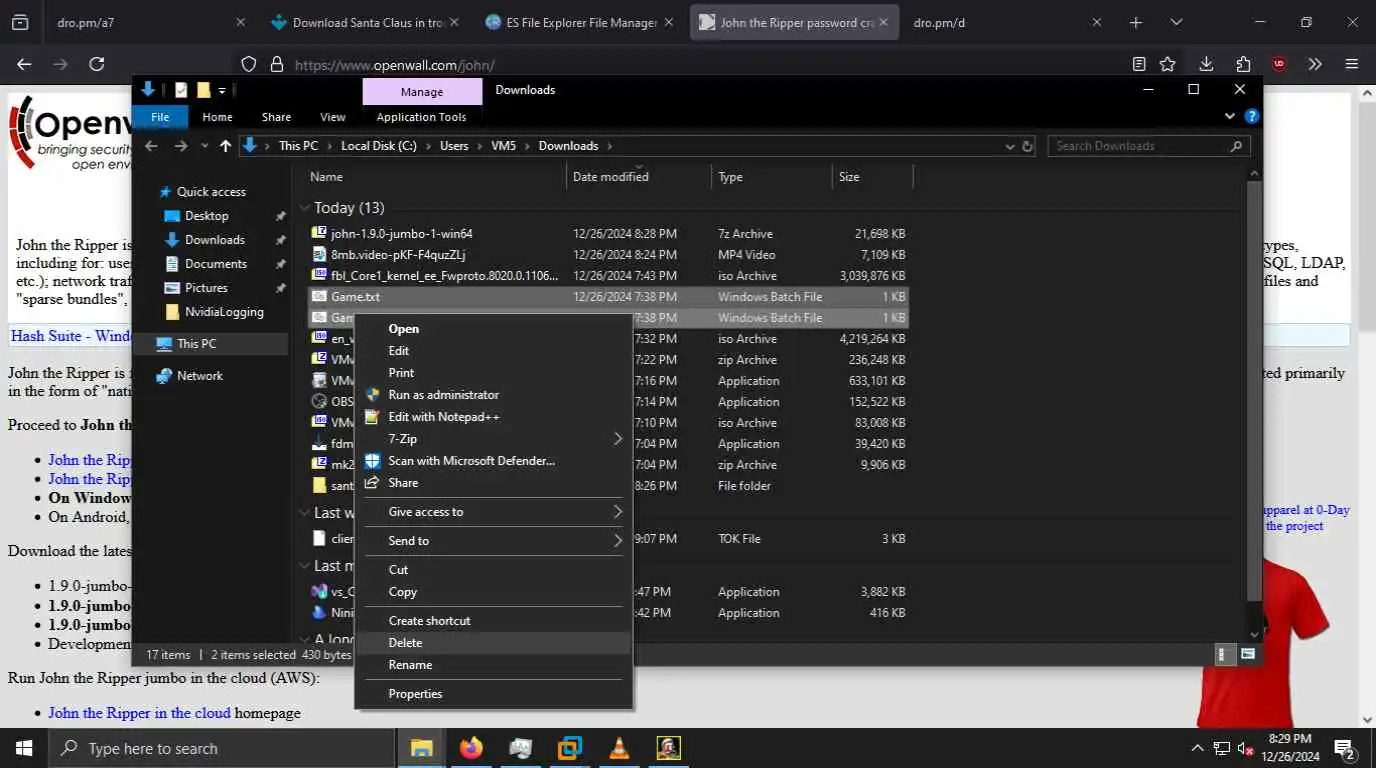Click the Windows taskbar search box
Image resolution: width=1376 pixels, height=768 pixels.
click(222, 748)
